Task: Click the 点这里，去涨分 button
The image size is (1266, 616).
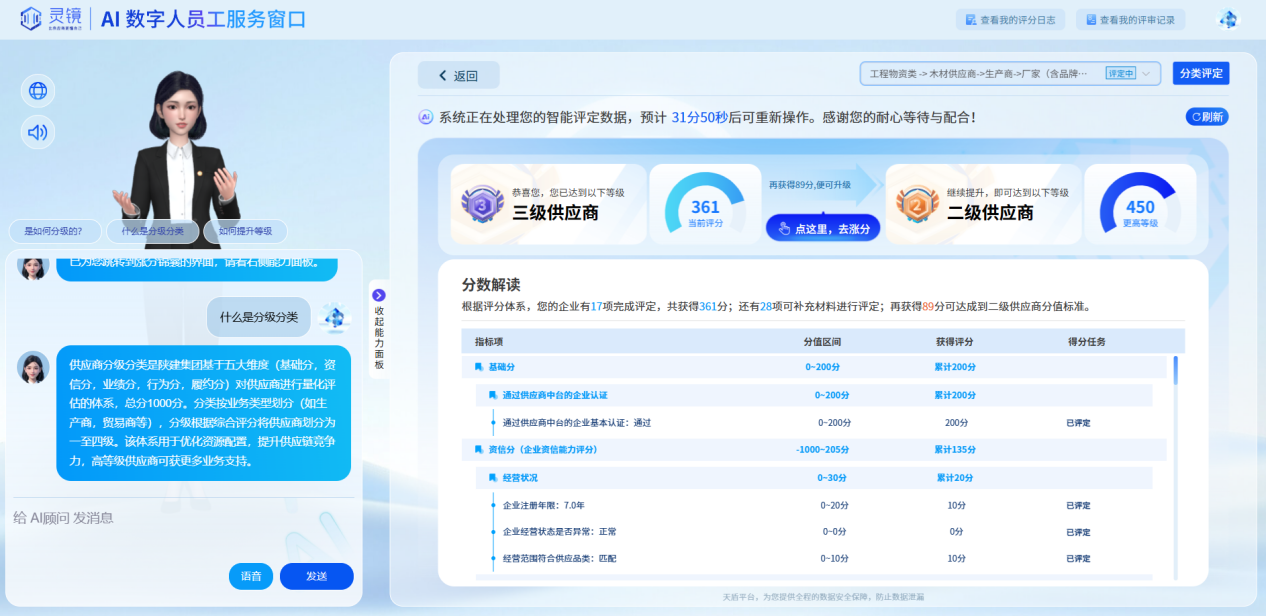Action: 823,229
